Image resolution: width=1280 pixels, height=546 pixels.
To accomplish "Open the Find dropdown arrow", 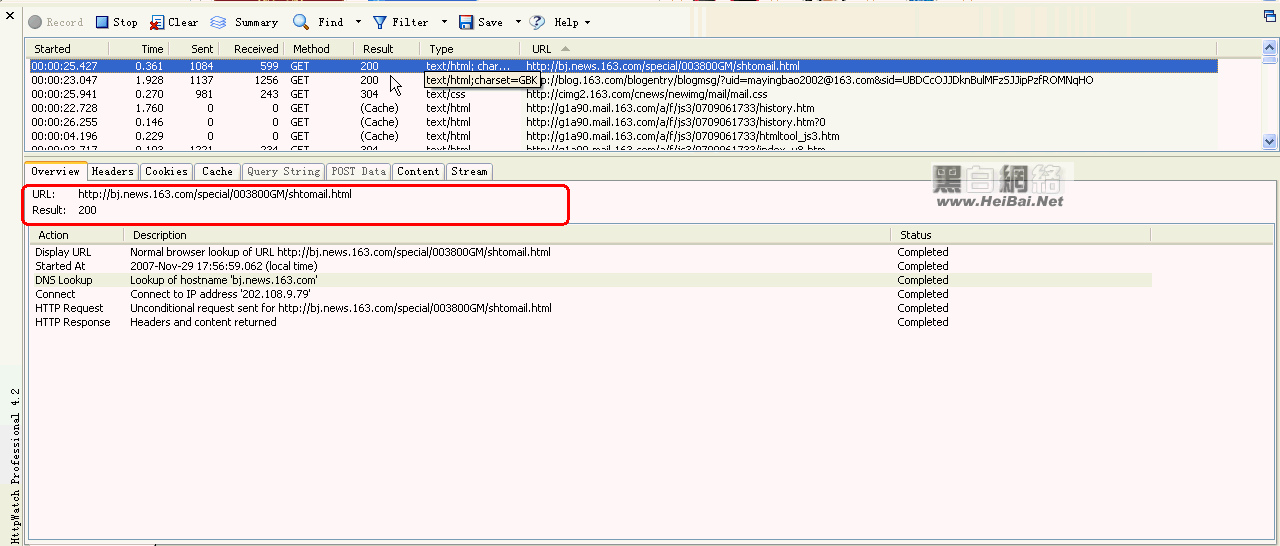I will tap(358, 22).
